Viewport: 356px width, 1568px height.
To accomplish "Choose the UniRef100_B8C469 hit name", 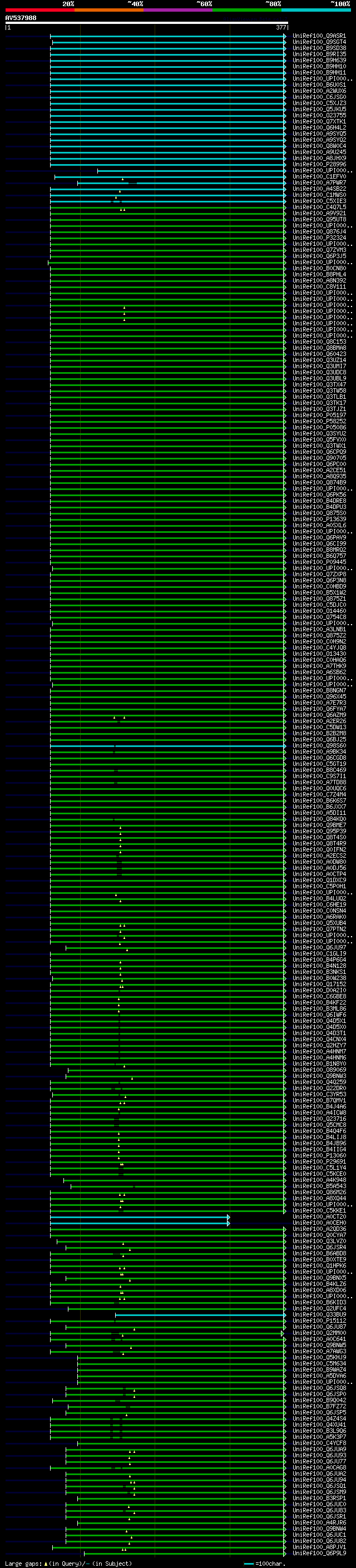I will 319,770.
